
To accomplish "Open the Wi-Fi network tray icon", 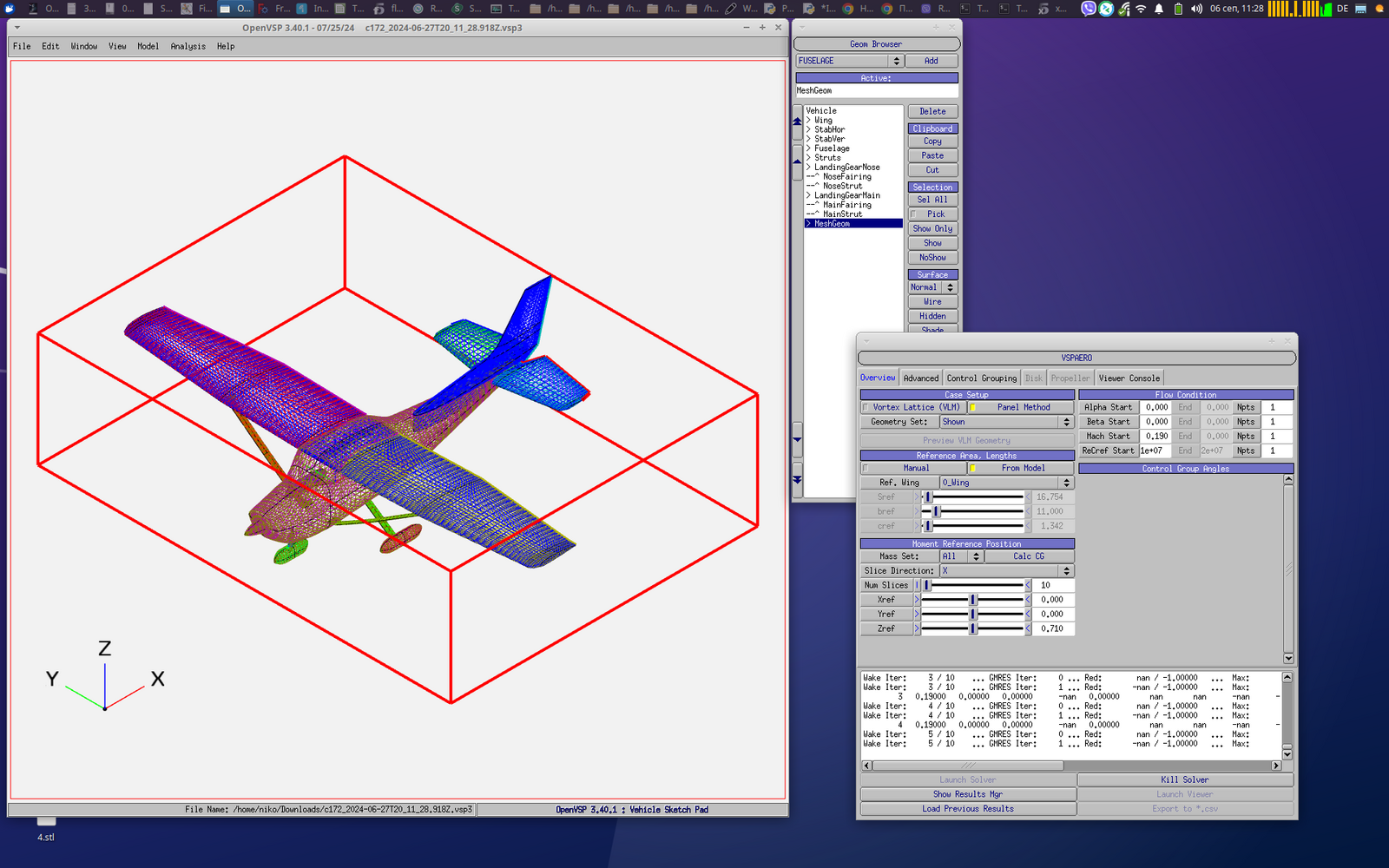I will [1141, 9].
